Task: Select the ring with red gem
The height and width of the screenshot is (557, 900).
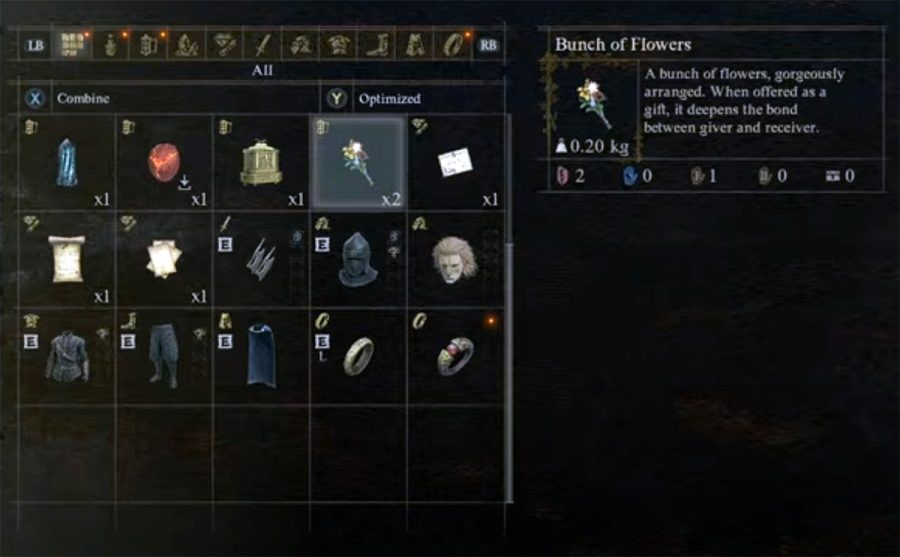Action: pos(456,357)
